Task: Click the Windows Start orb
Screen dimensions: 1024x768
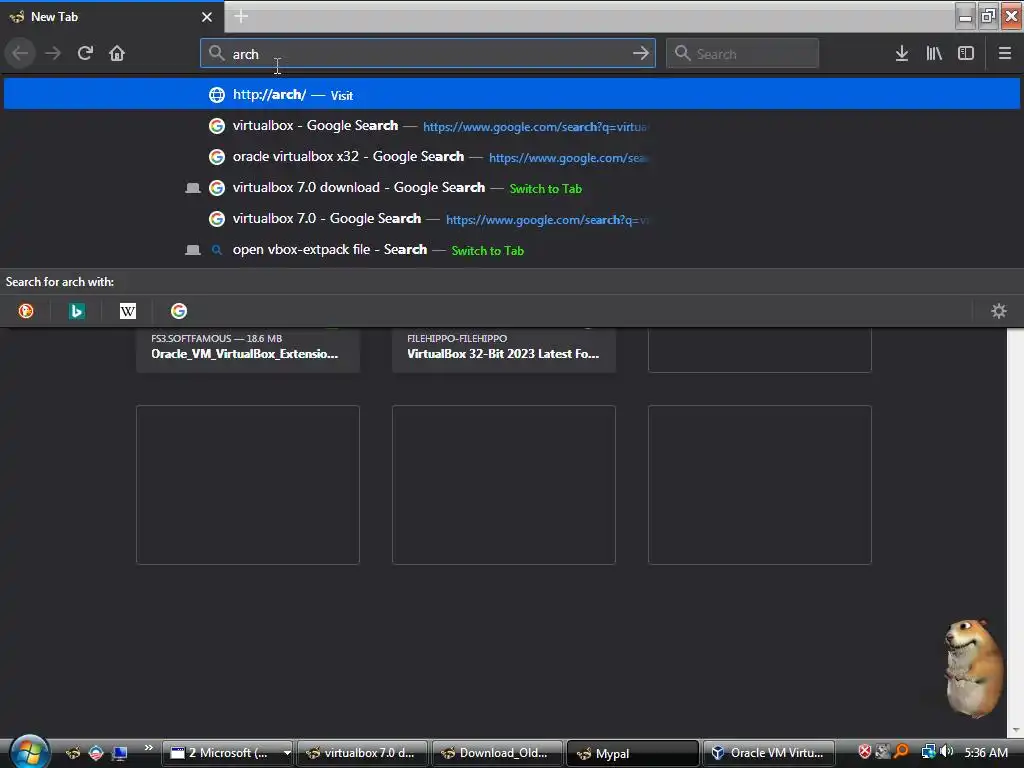Action: tap(29, 751)
